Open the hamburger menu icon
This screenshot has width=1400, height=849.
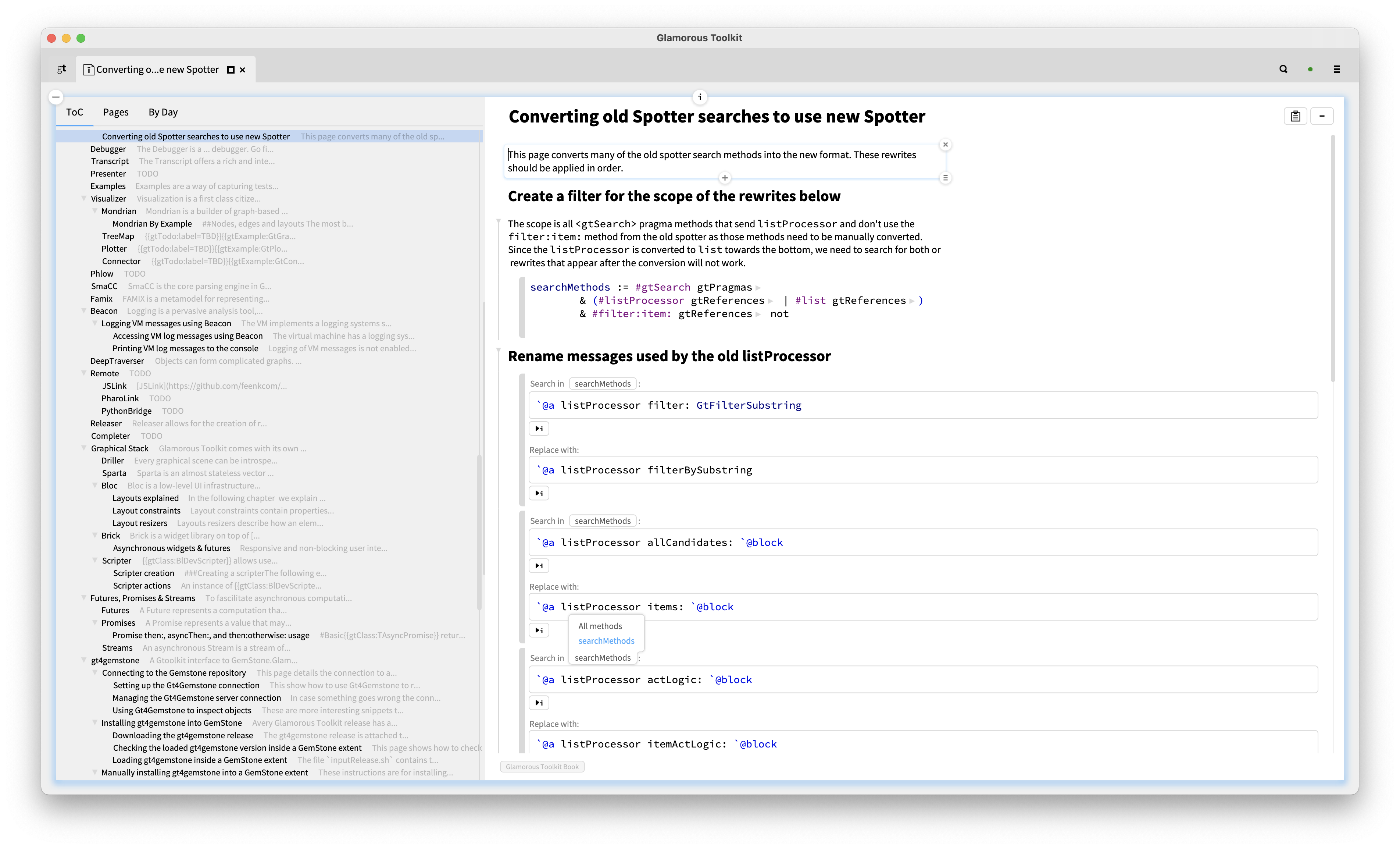(1336, 69)
